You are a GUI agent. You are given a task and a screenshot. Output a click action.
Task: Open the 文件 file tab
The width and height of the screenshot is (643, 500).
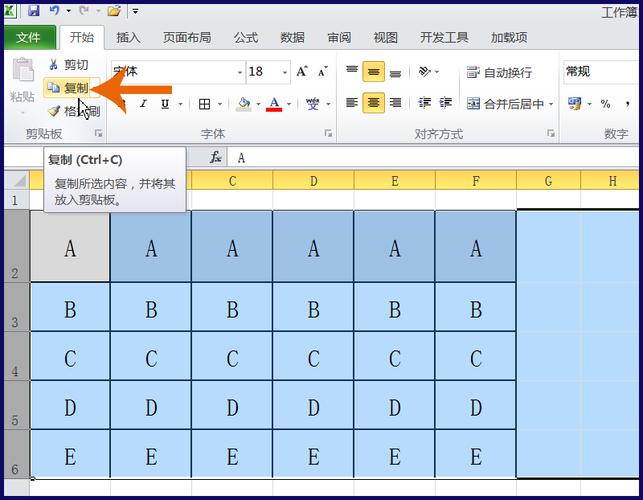pyautogui.click(x=29, y=38)
